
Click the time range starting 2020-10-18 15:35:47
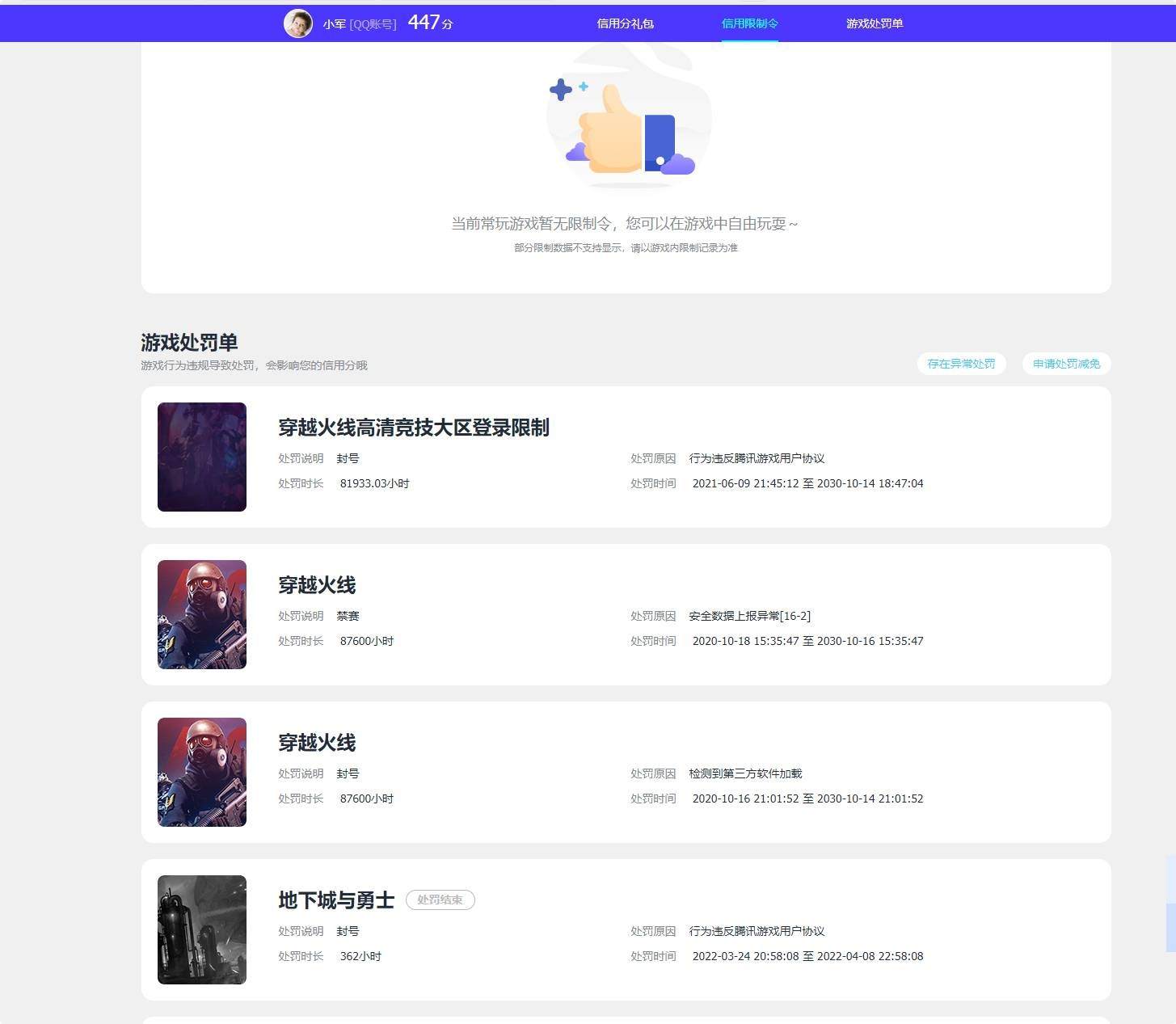pyautogui.click(x=807, y=641)
